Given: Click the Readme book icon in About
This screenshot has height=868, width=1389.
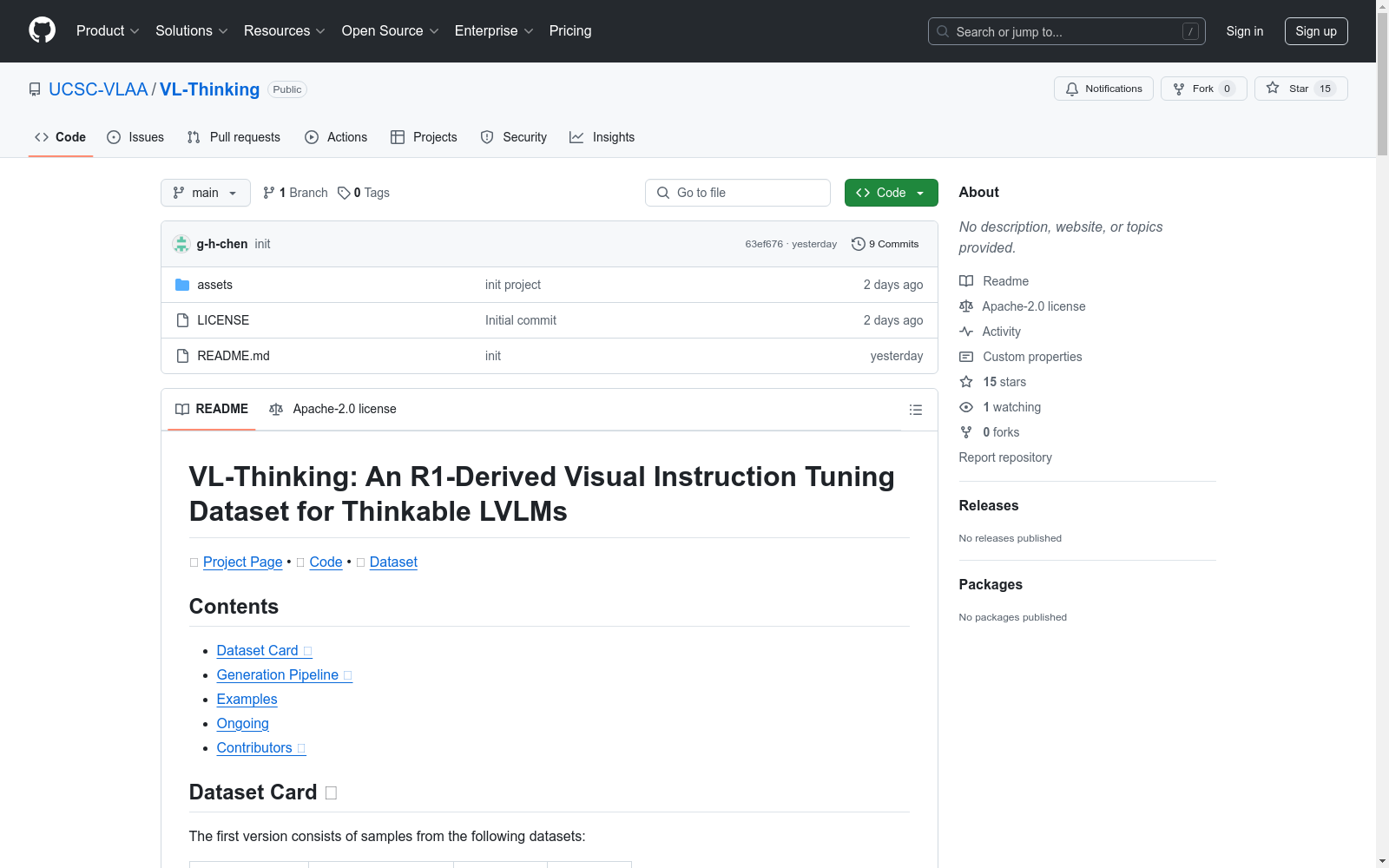Looking at the screenshot, I should tap(966, 281).
